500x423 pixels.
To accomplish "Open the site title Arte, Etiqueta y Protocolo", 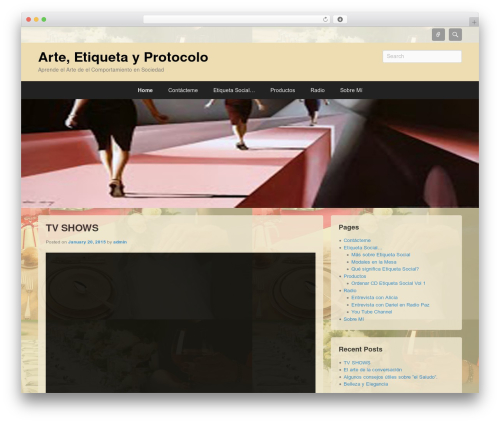I will tap(123, 57).
